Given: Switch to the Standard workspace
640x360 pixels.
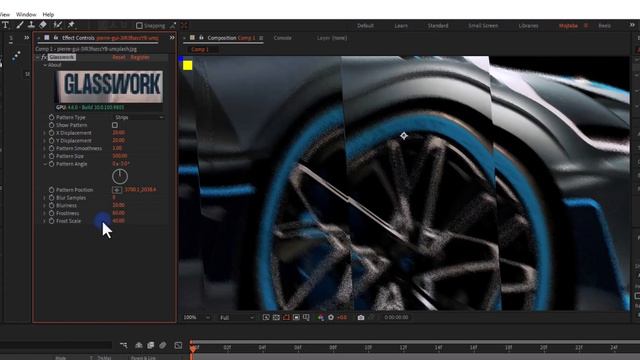Looking at the screenshot, I should (x=438, y=25).
